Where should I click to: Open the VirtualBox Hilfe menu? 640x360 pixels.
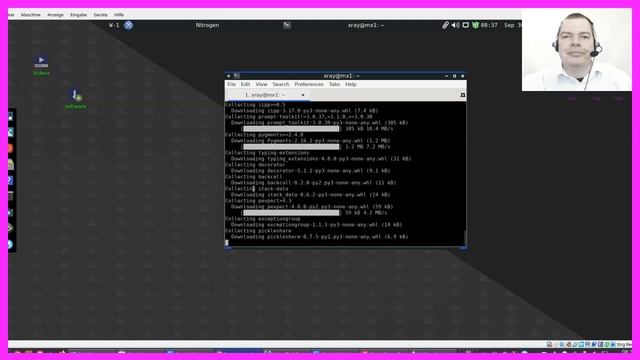119,15
